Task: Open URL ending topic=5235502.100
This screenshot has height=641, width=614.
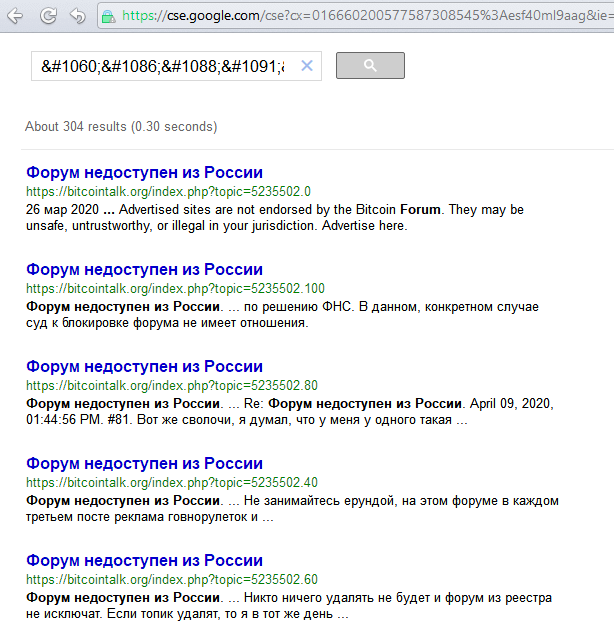Action: (175, 288)
